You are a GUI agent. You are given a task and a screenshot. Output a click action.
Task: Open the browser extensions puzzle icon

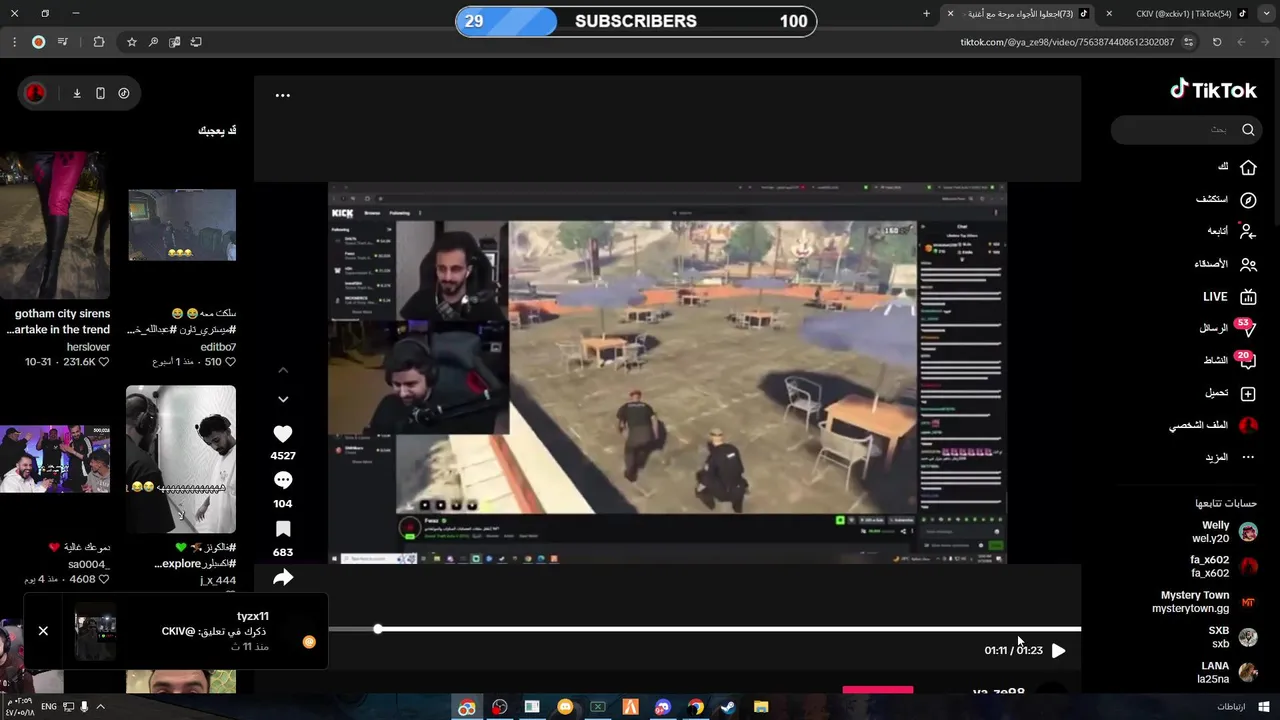[x=99, y=42]
